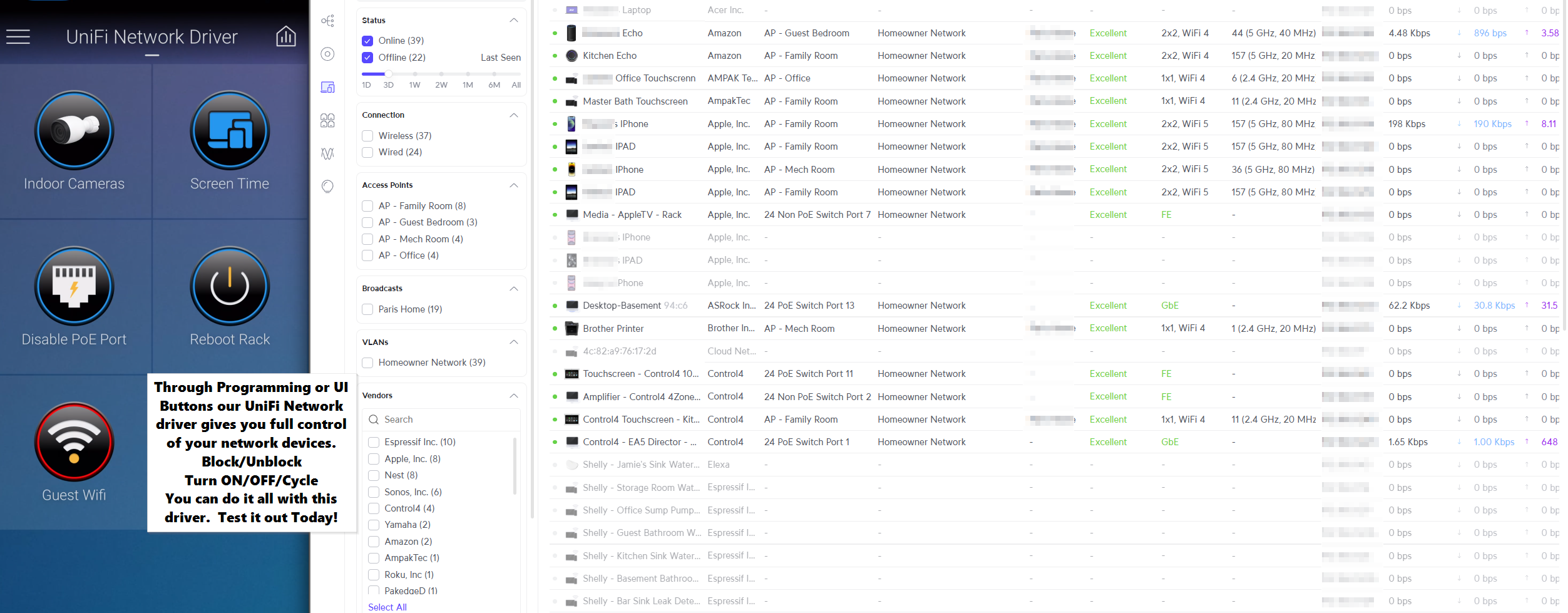Click the Vendors search field
Viewport: 1568px width, 613px height.
click(441, 420)
